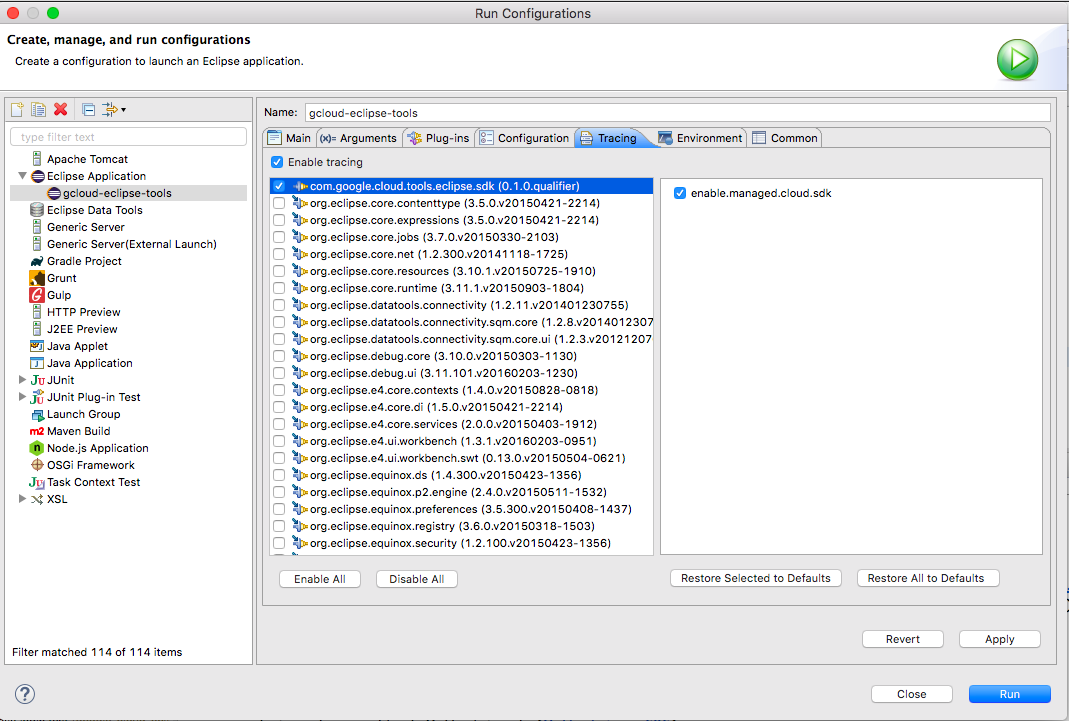Click Apply button
1069x721 pixels.
pos(999,639)
